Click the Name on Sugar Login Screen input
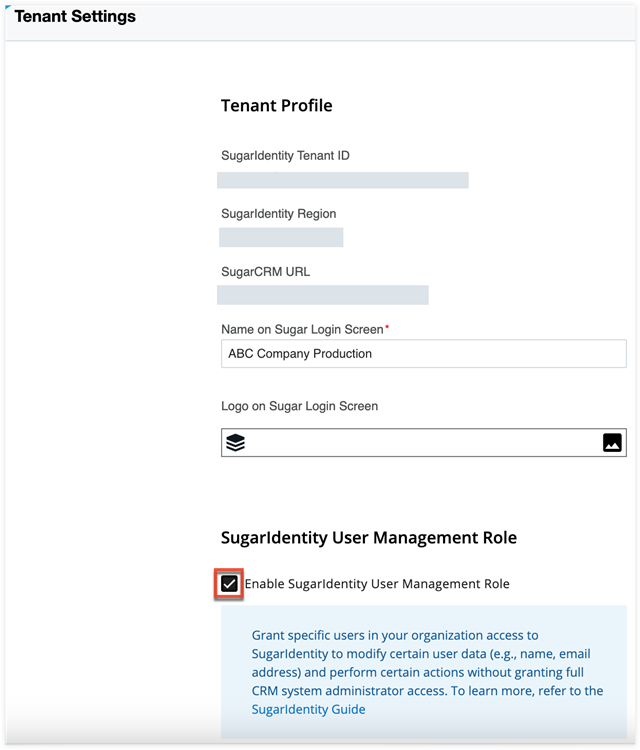640x750 pixels. [423, 353]
